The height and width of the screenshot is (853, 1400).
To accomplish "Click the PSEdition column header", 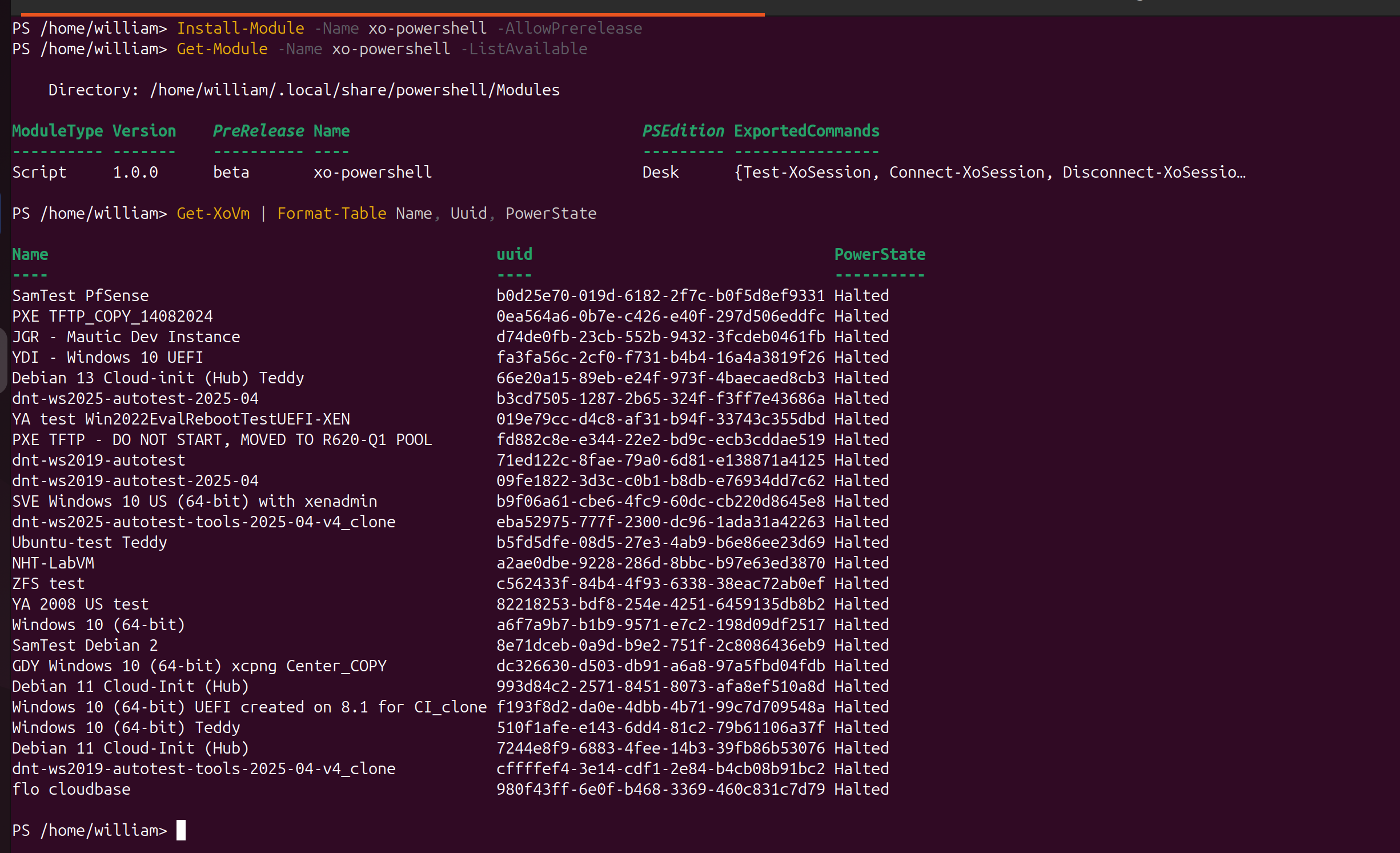I will coord(683,131).
